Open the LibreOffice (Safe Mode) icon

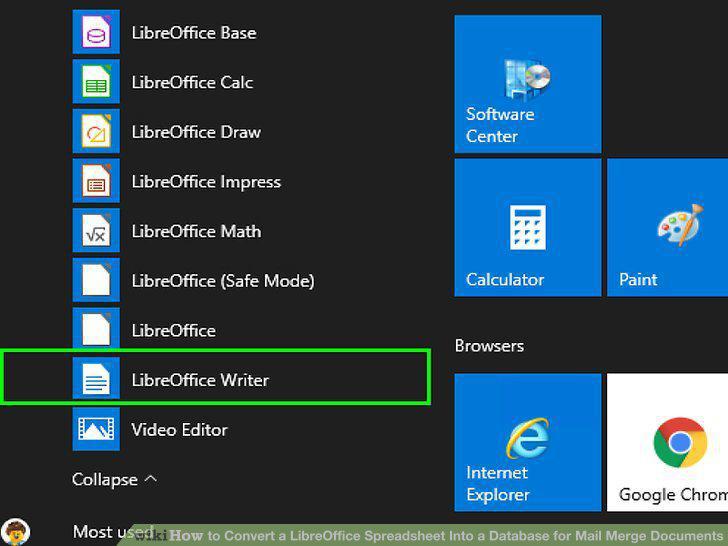coord(96,280)
